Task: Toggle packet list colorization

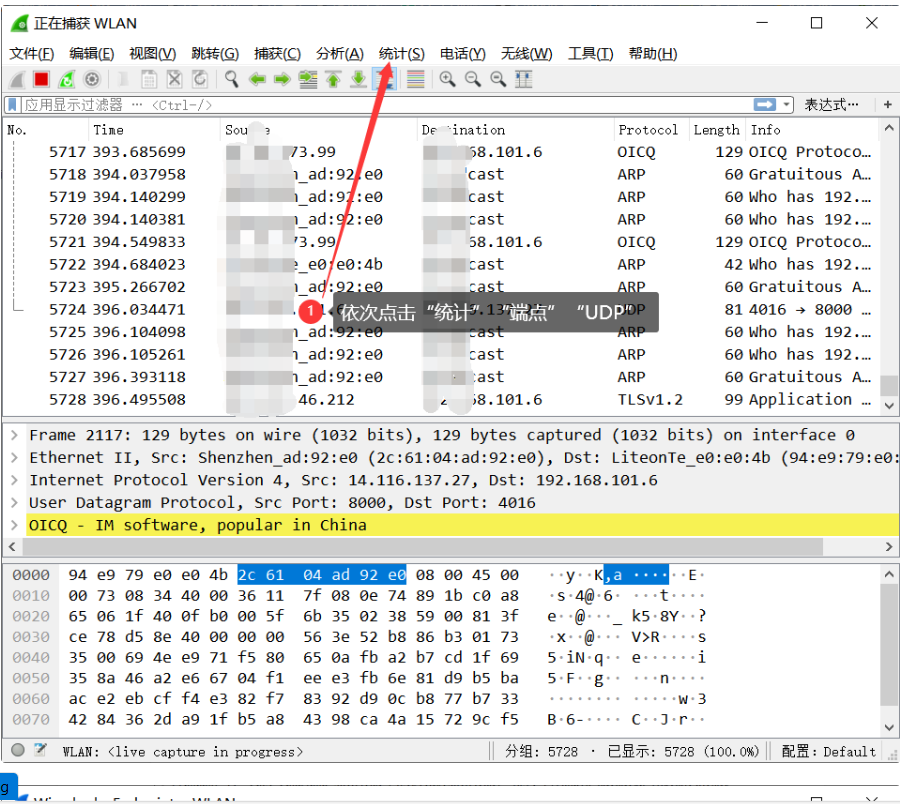Action: click(x=416, y=79)
